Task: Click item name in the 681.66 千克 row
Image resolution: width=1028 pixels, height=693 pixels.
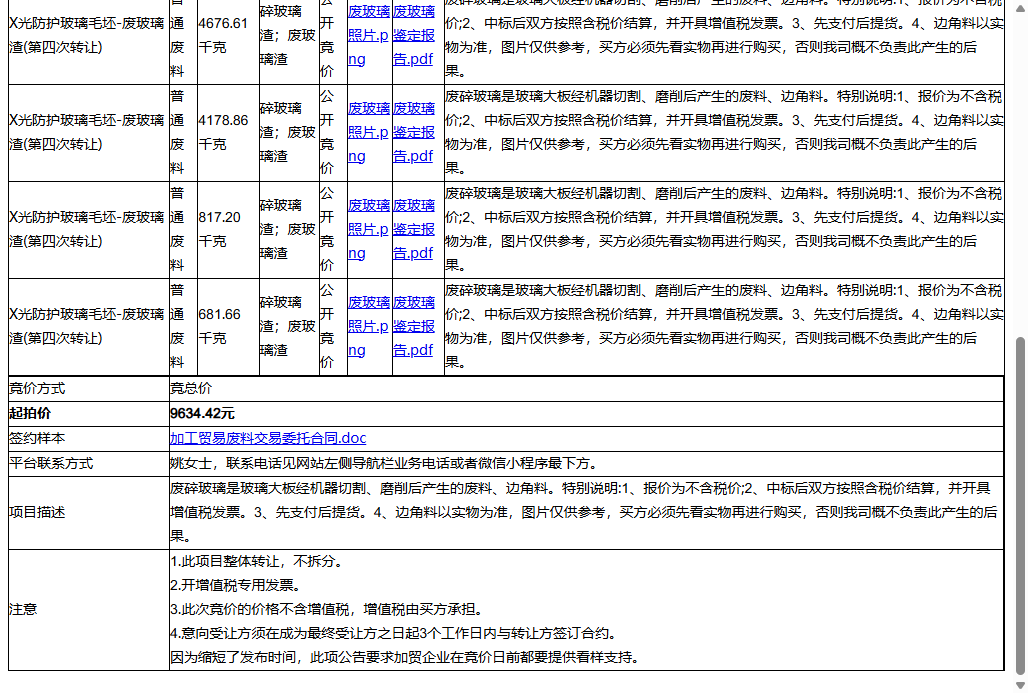Action: tap(87, 327)
